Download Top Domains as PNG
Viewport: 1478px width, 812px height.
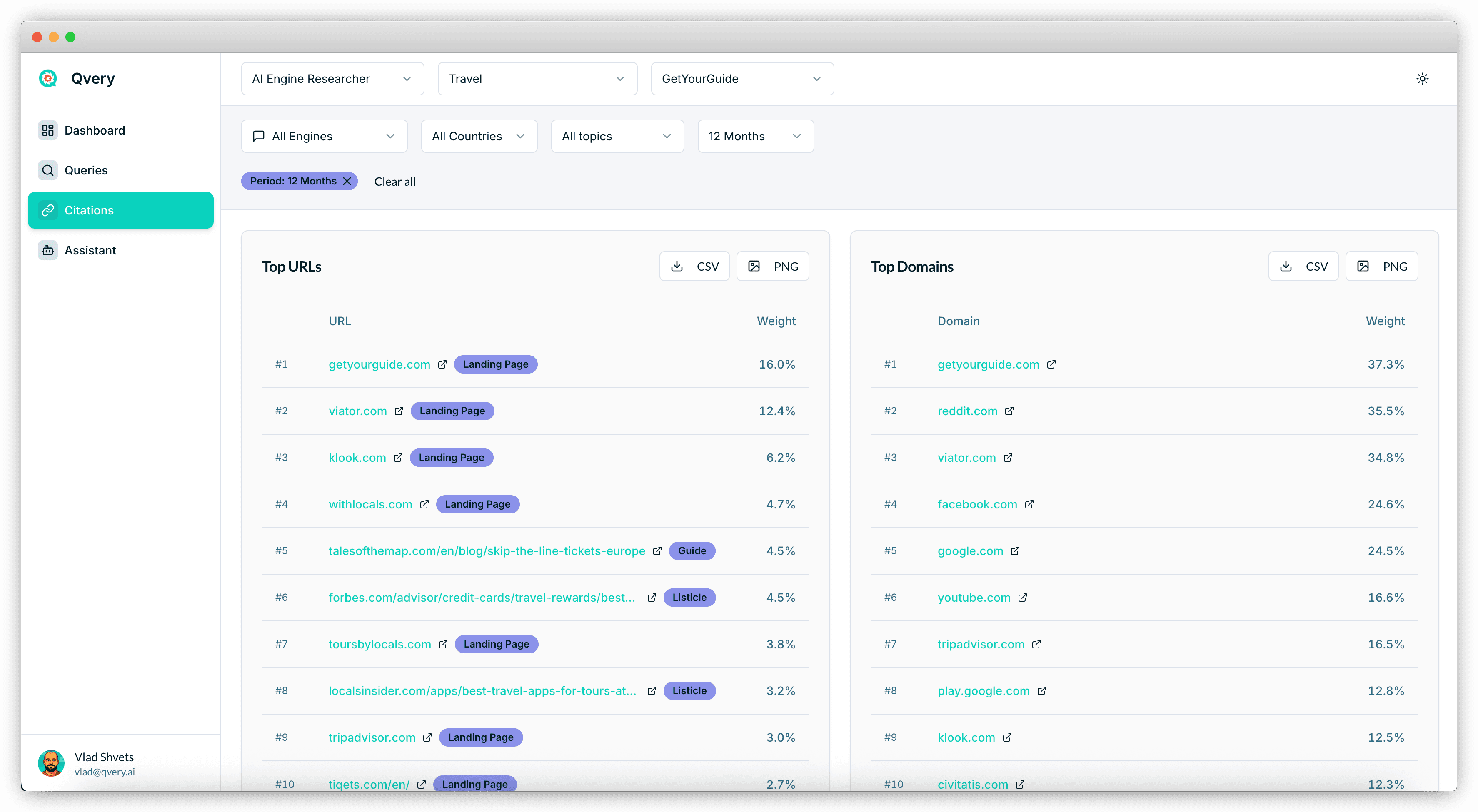click(x=1382, y=266)
